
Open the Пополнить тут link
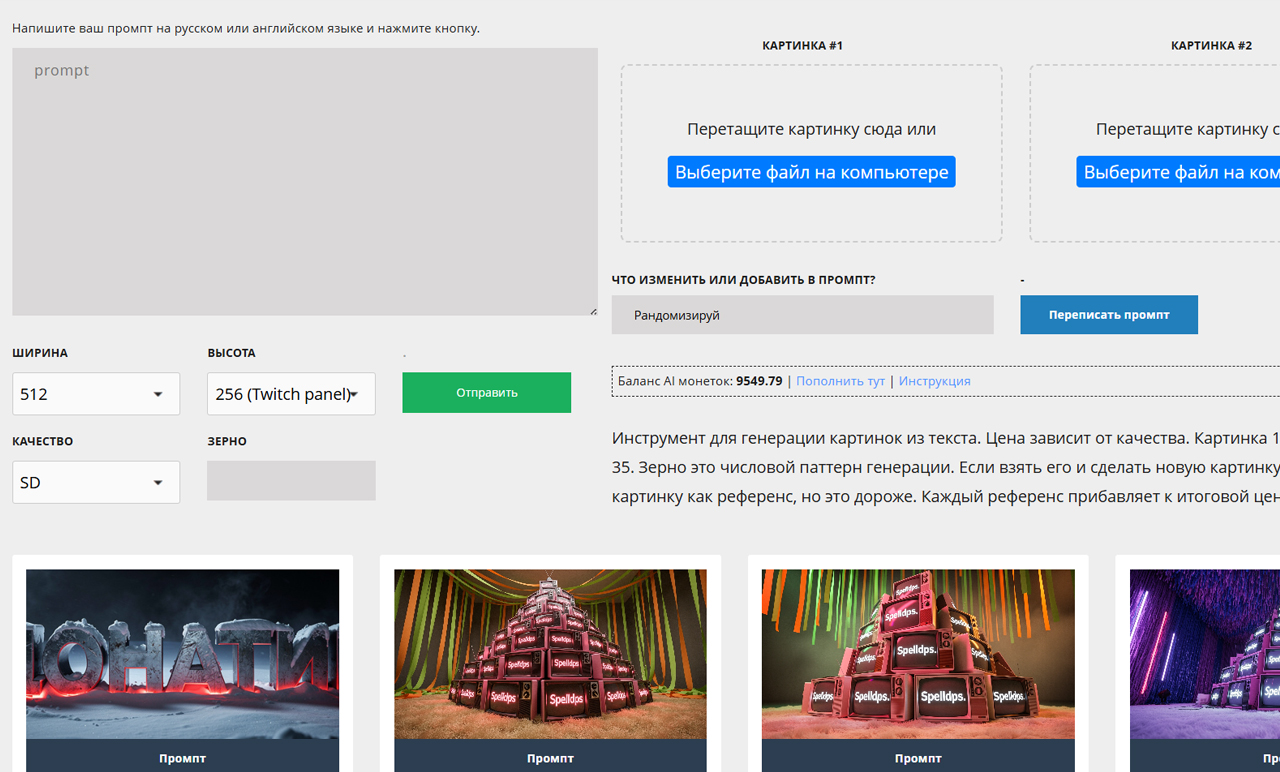point(840,381)
